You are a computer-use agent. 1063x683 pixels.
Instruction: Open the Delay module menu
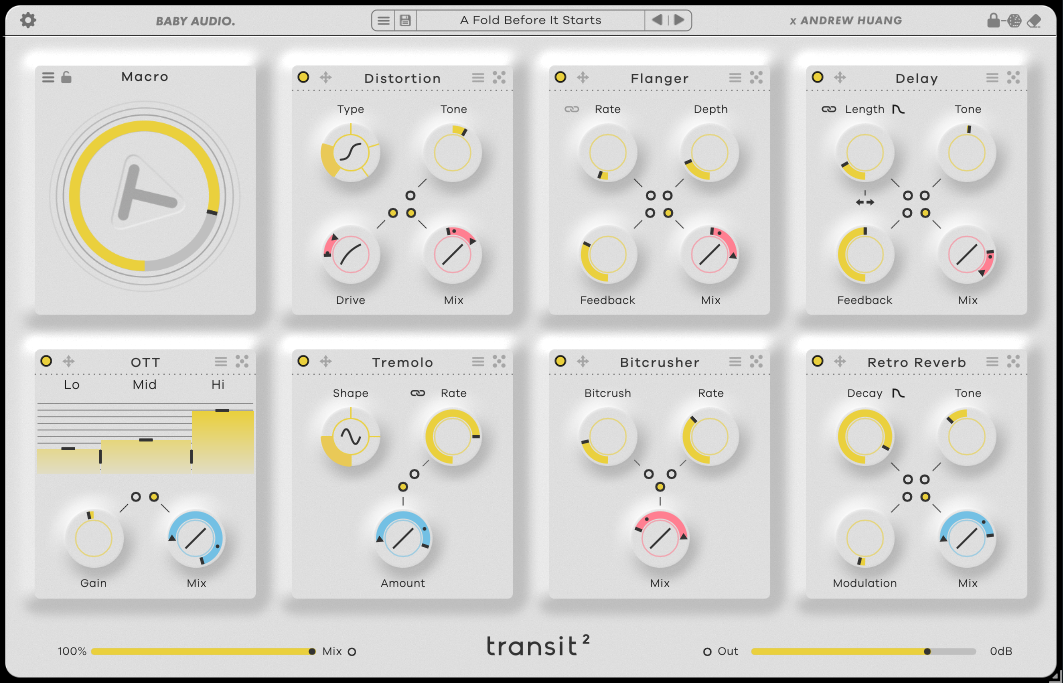pos(992,78)
